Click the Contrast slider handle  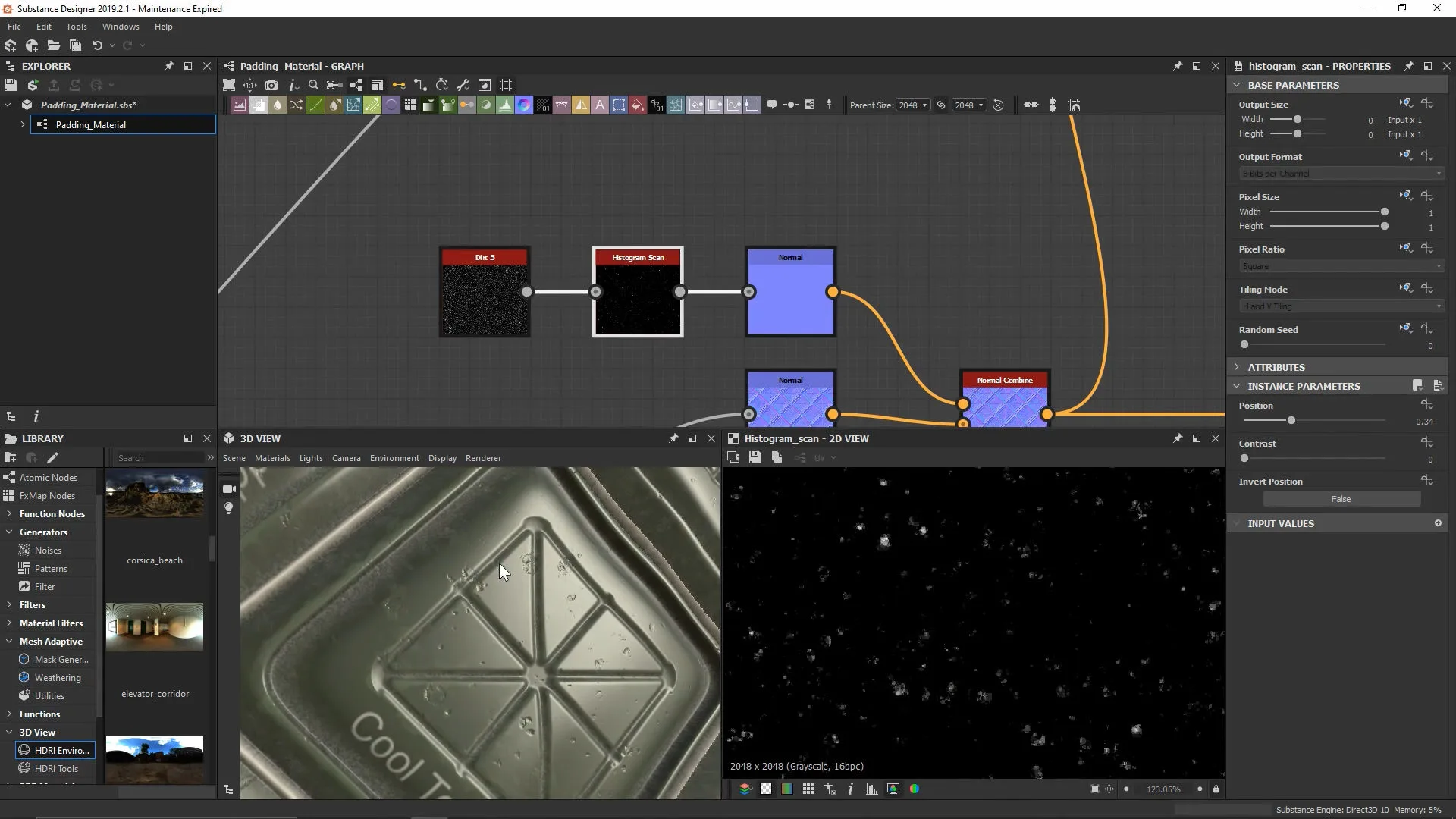coord(1244,458)
